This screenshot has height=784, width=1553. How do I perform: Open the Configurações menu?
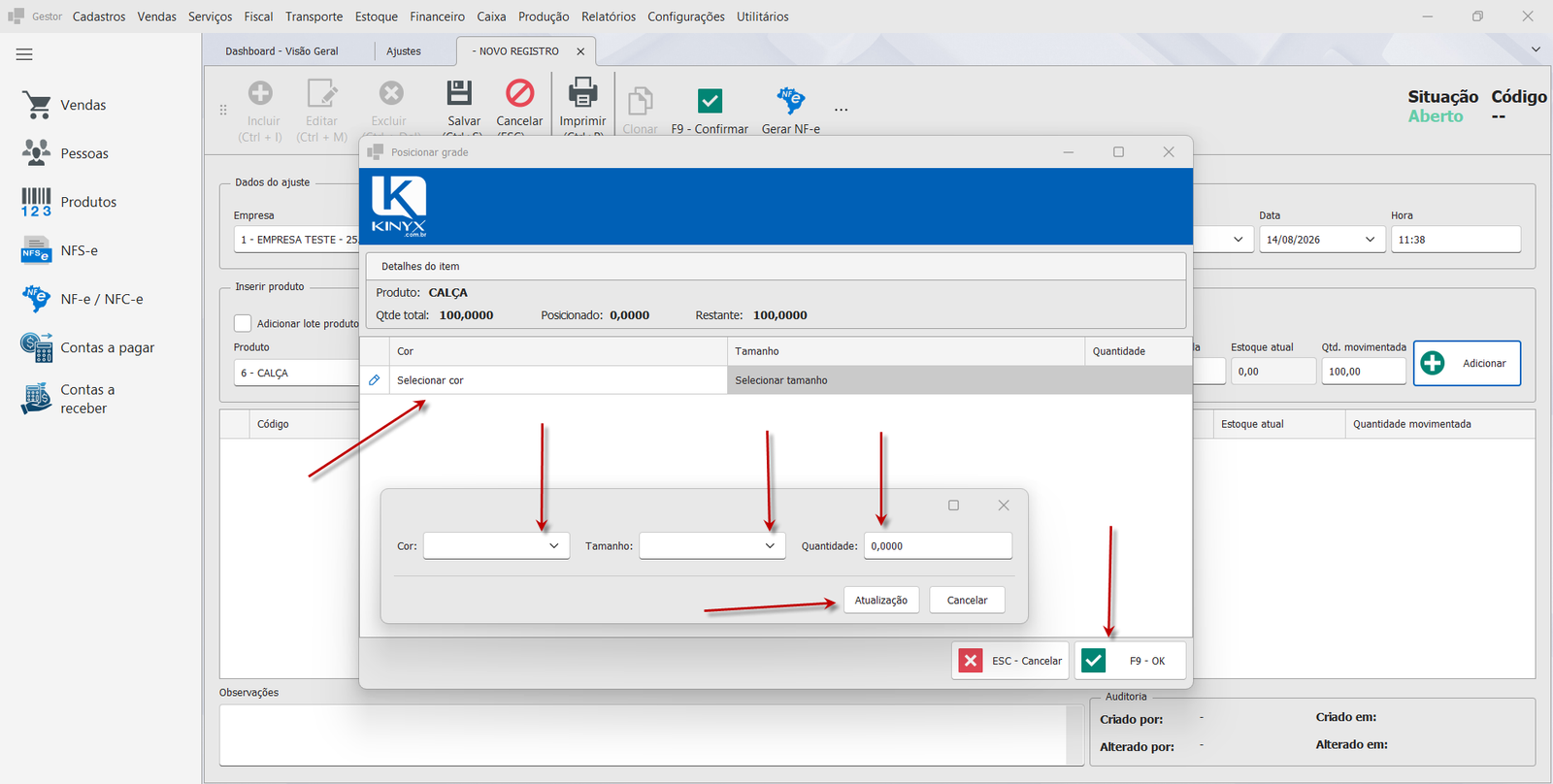(x=686, y=16)
